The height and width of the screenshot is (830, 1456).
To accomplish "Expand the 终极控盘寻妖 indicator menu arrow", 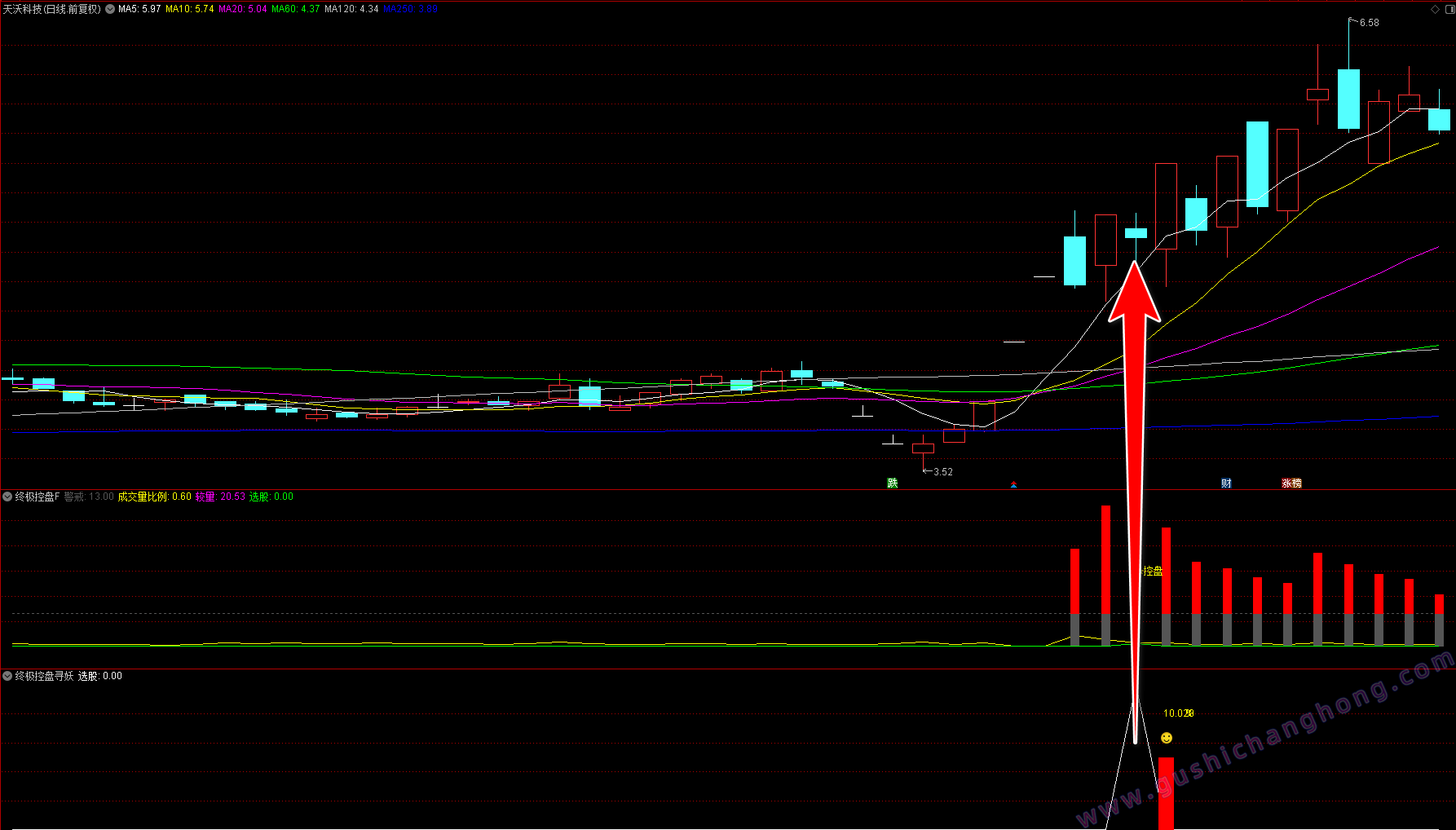I will click(x=7, y=676).
